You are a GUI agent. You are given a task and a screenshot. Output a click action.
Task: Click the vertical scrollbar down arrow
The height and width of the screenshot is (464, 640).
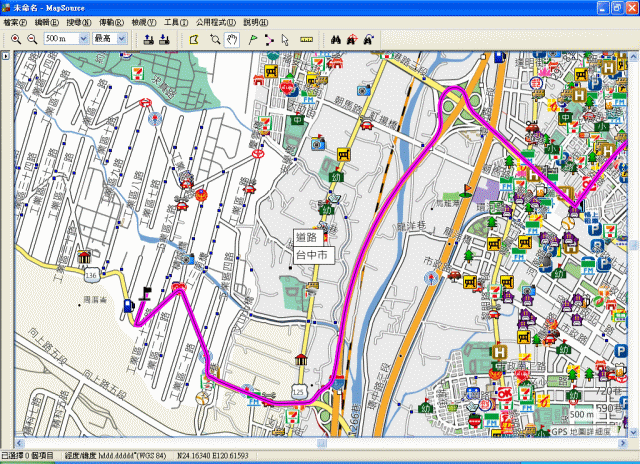[x=634, y=432]
